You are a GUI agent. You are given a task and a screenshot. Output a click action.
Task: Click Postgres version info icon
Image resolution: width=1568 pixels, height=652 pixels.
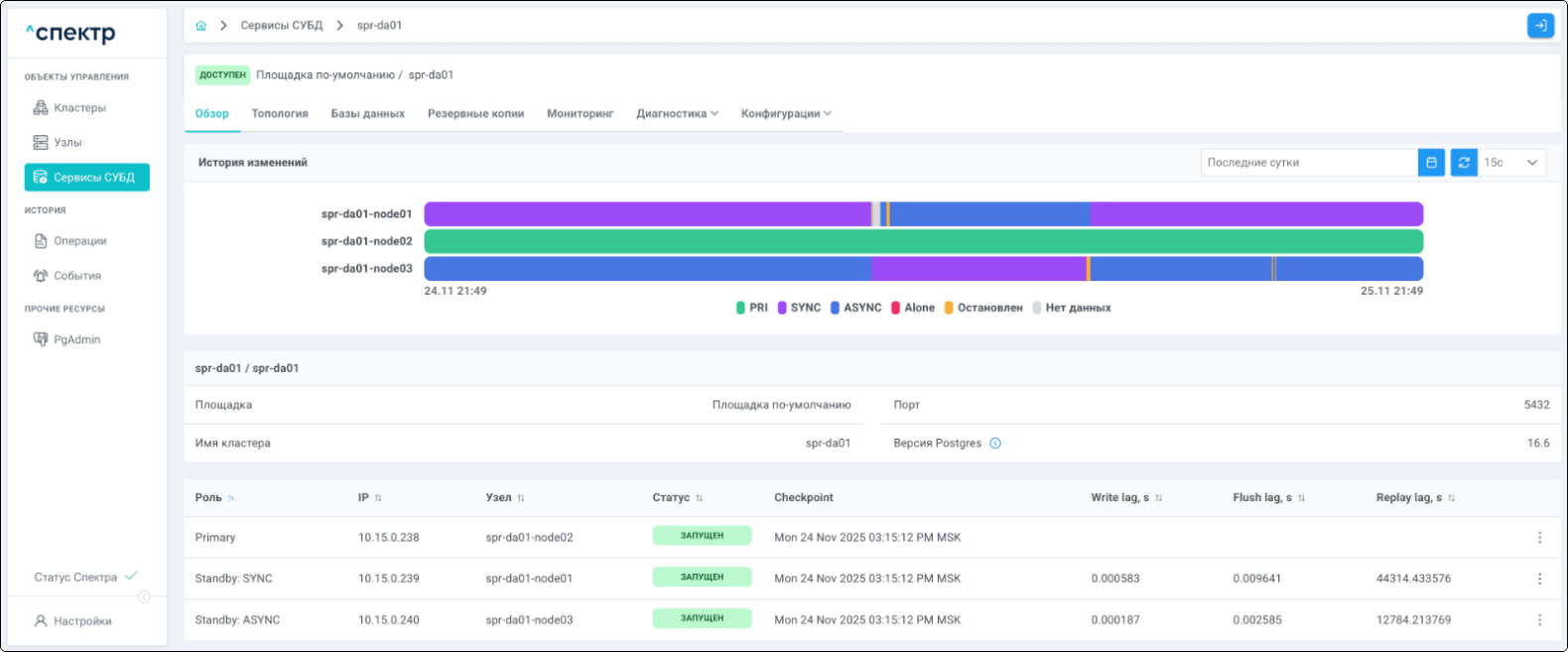coord(995,444)
